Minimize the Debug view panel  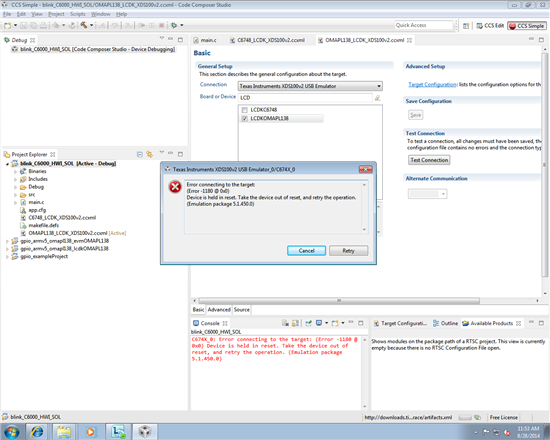pyautogui.click(x=170, y=39)
